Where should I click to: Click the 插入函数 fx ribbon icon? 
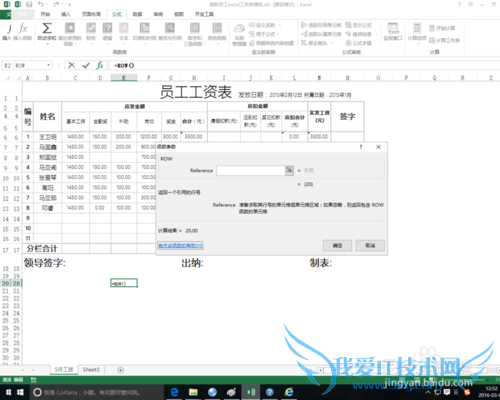click(x=23, y=32)
